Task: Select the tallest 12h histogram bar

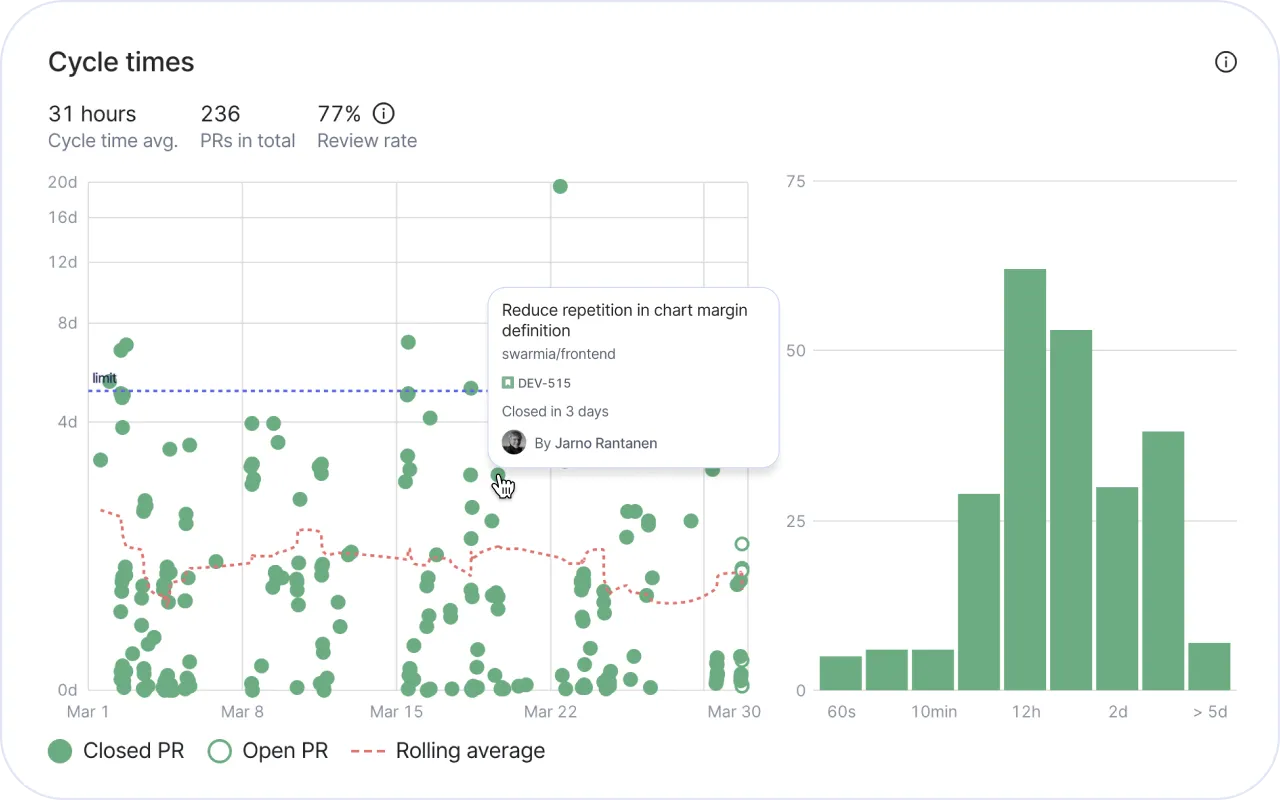Action: (x=1025, y=479)
